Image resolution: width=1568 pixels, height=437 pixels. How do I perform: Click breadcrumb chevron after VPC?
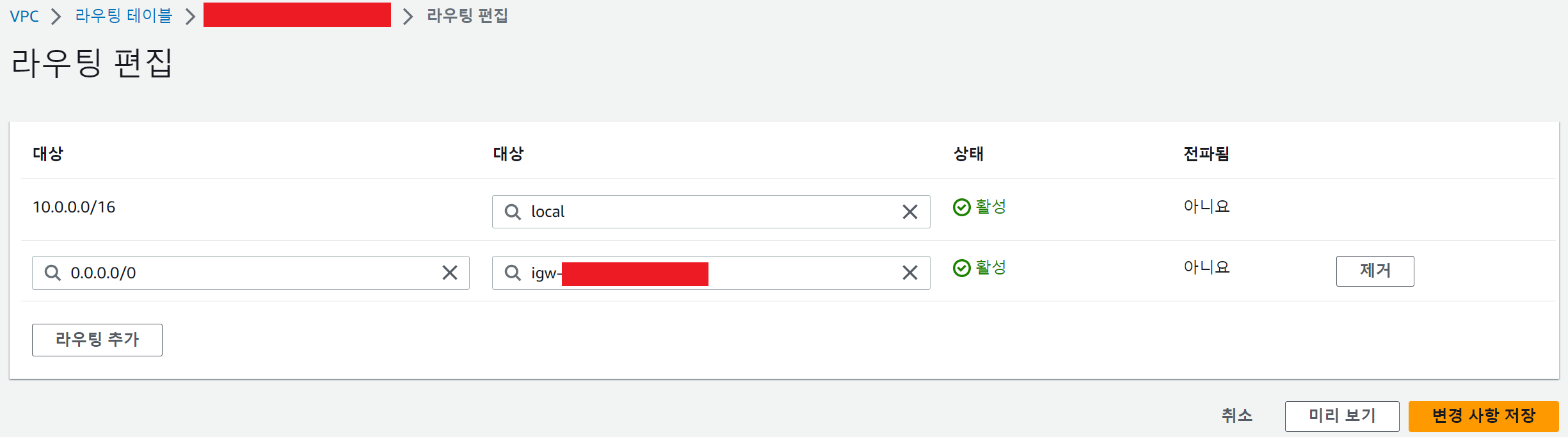pyautogui.click(x=56, y=16)
